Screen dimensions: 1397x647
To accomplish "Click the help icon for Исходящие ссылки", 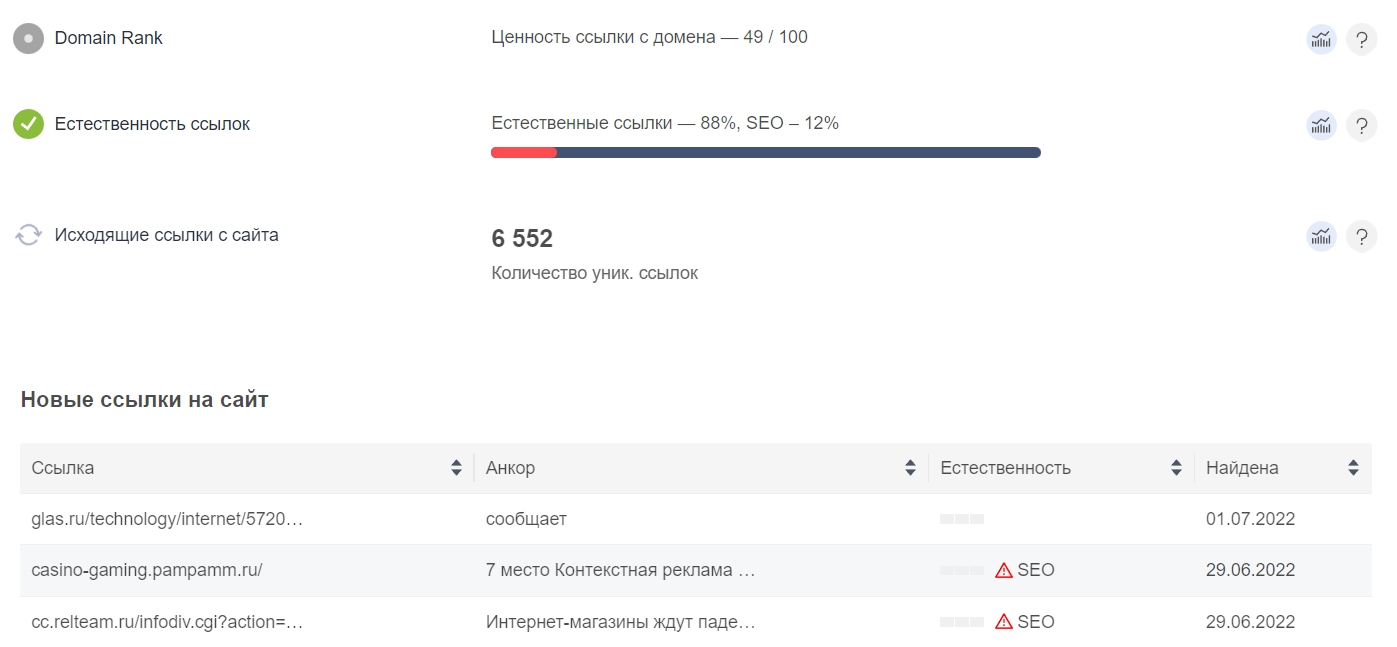I will click(x=1361, y=236).
